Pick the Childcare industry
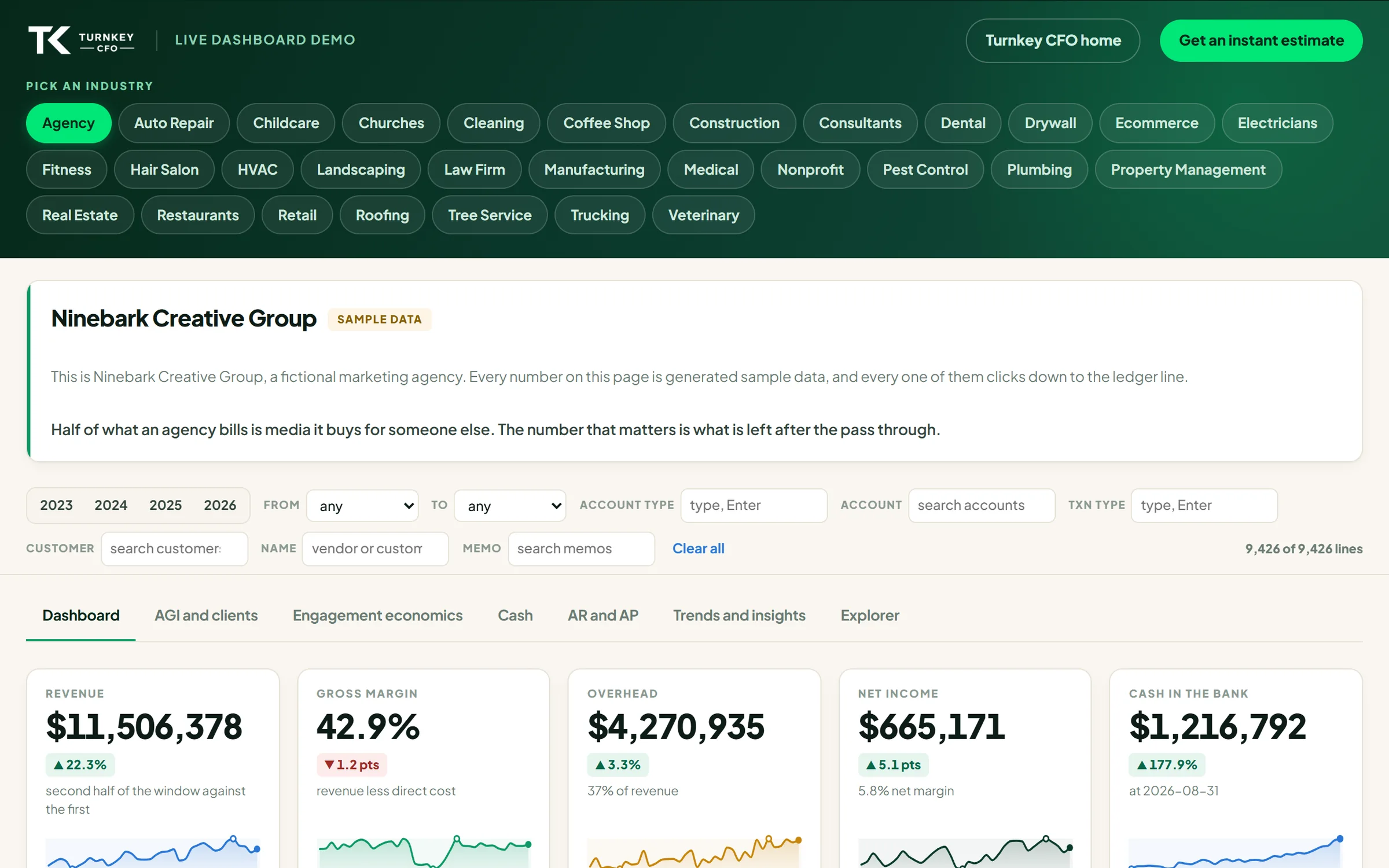The height and width of the screenshot is (868, 1389). tap(286, 123)
